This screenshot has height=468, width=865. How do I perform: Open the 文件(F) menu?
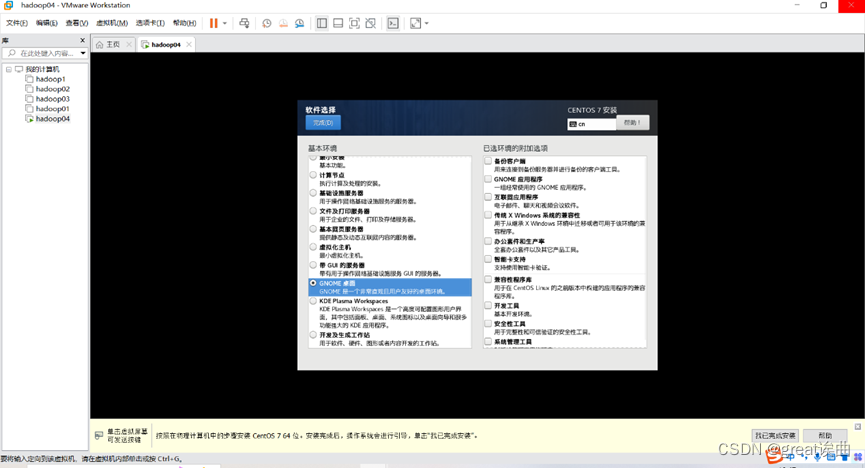click(x=17, y=23)
